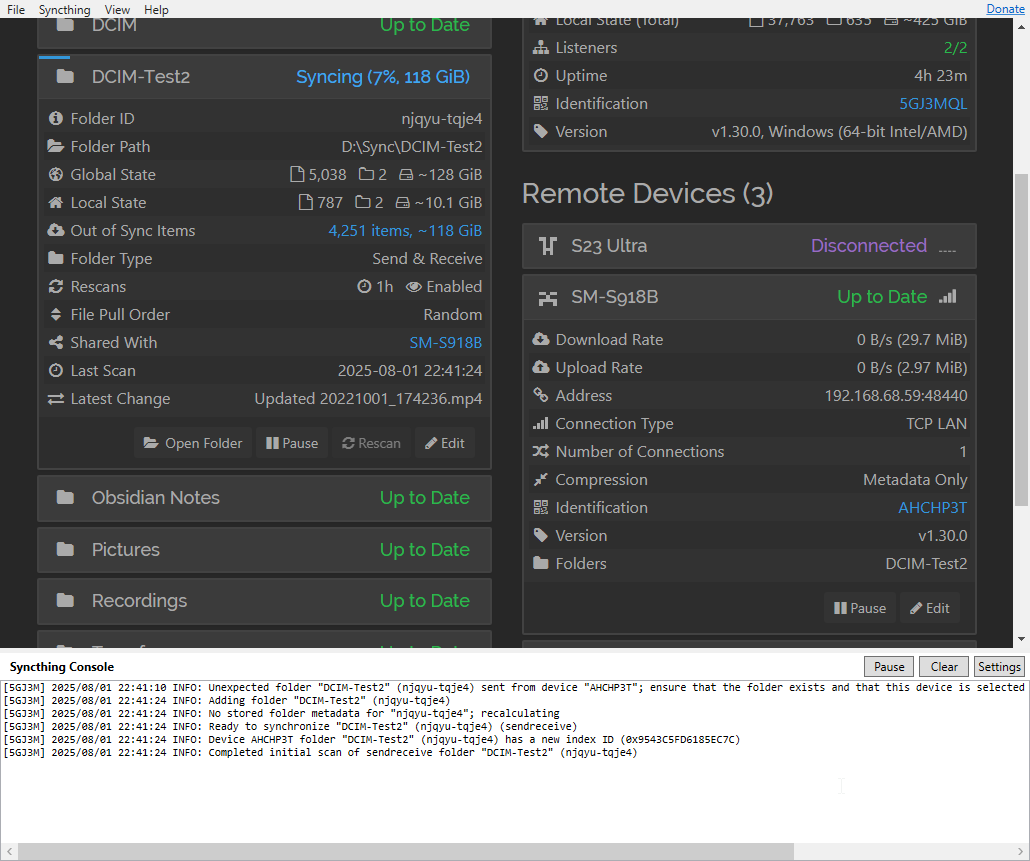
Task: Click the page scroll down arrow
Action: (x=1021, y=638)
